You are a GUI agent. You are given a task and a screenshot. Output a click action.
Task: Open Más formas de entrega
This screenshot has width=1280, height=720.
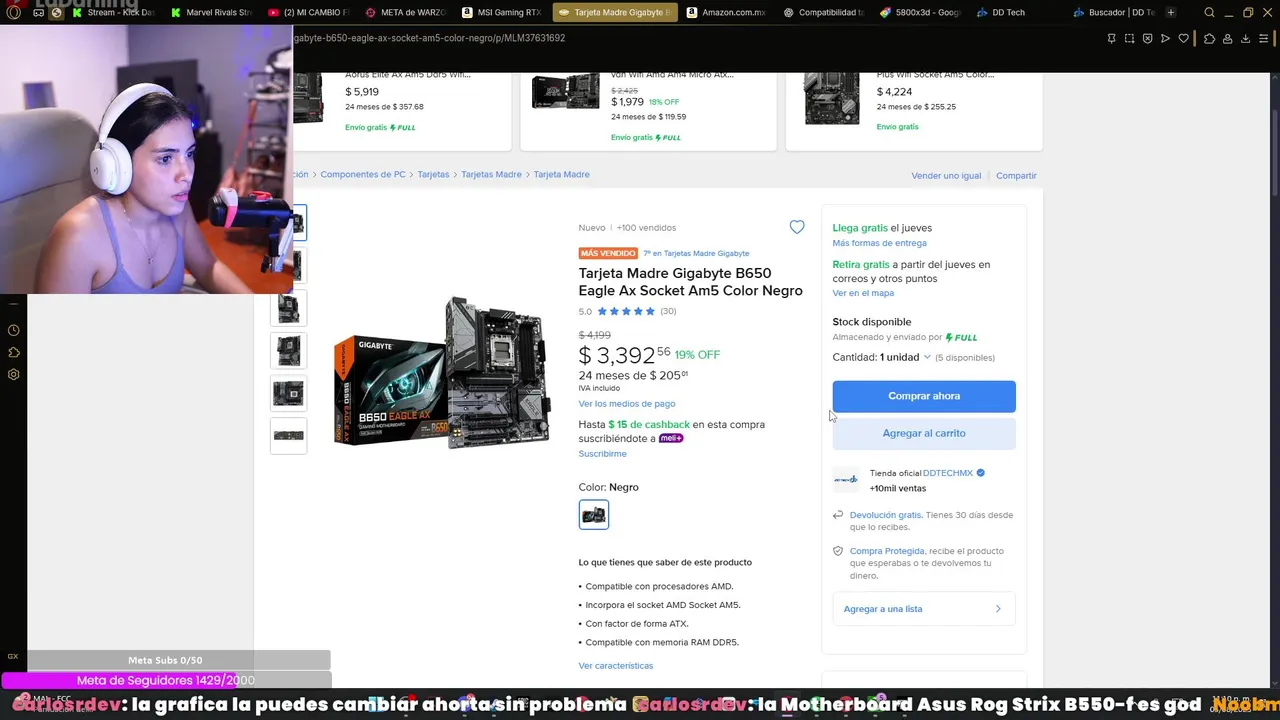[x=879, y=243]
